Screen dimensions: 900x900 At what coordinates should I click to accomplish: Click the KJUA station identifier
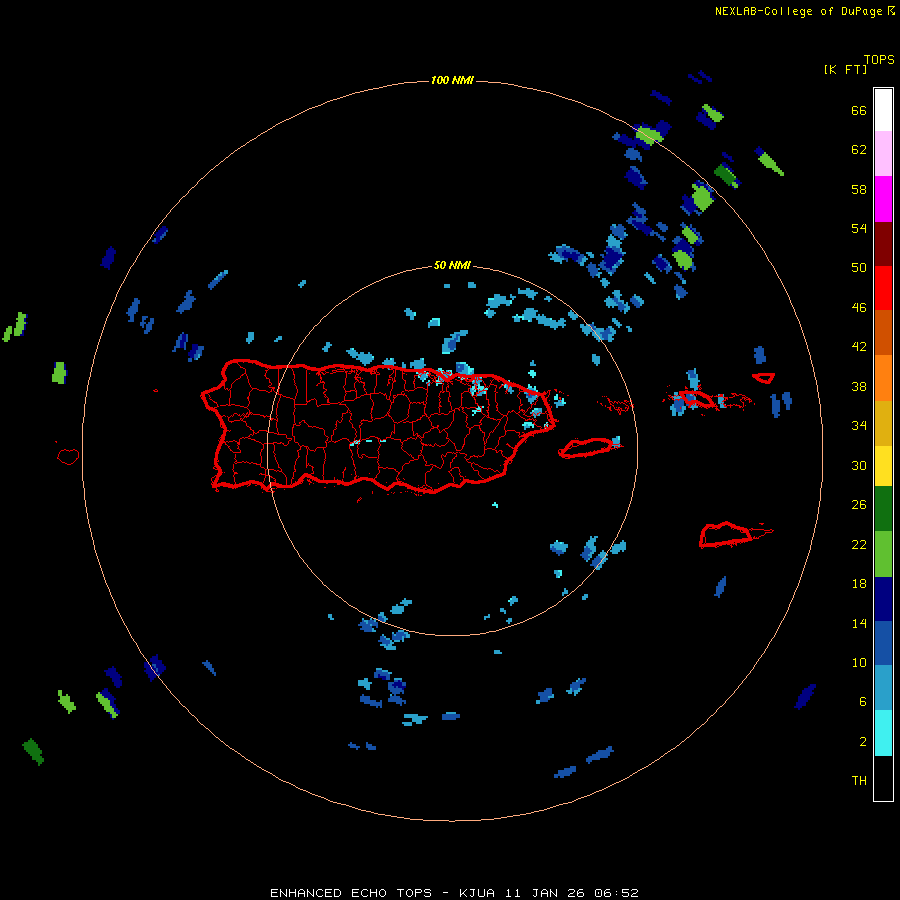point(477,893)
